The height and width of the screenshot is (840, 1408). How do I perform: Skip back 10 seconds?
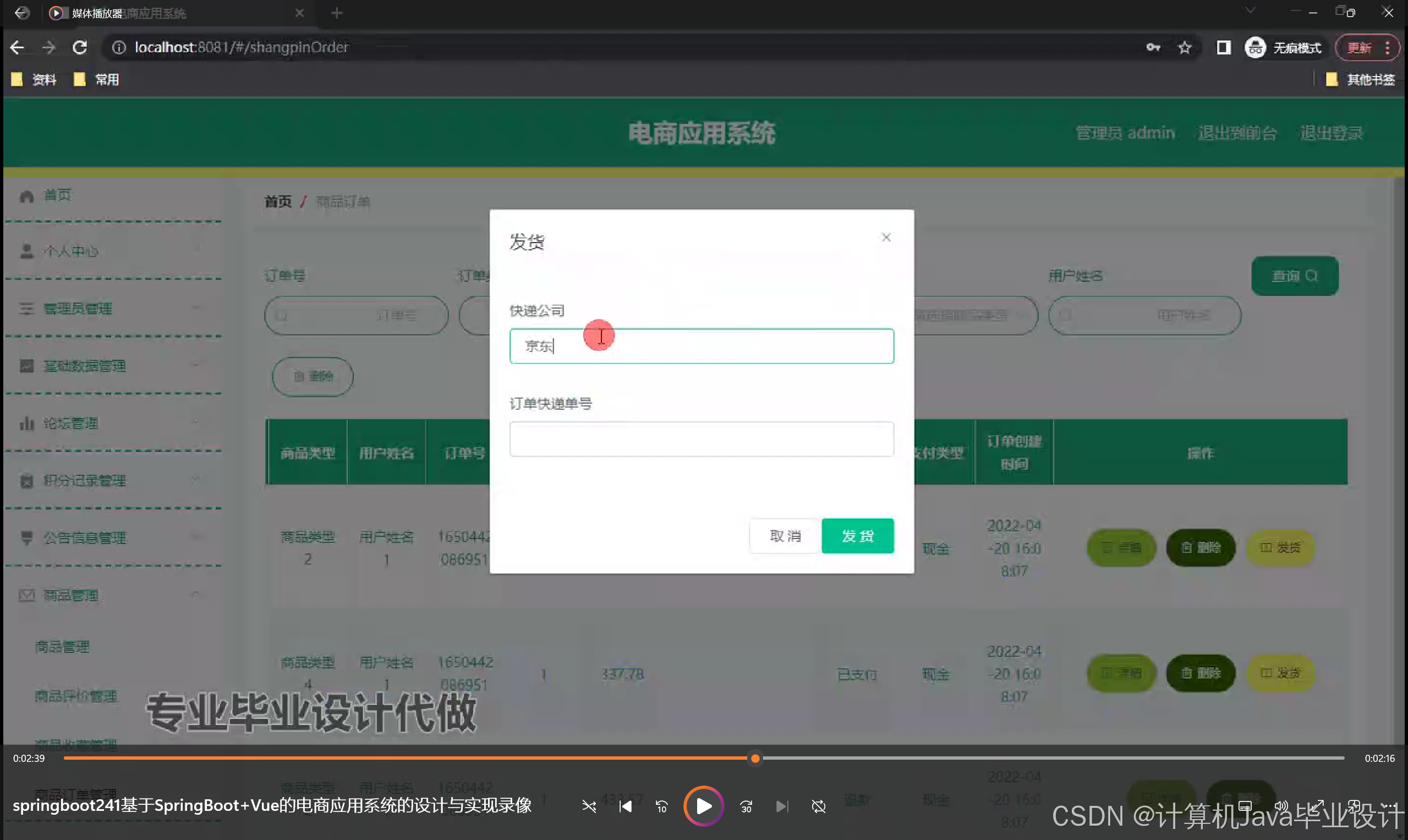coord(661,806)
